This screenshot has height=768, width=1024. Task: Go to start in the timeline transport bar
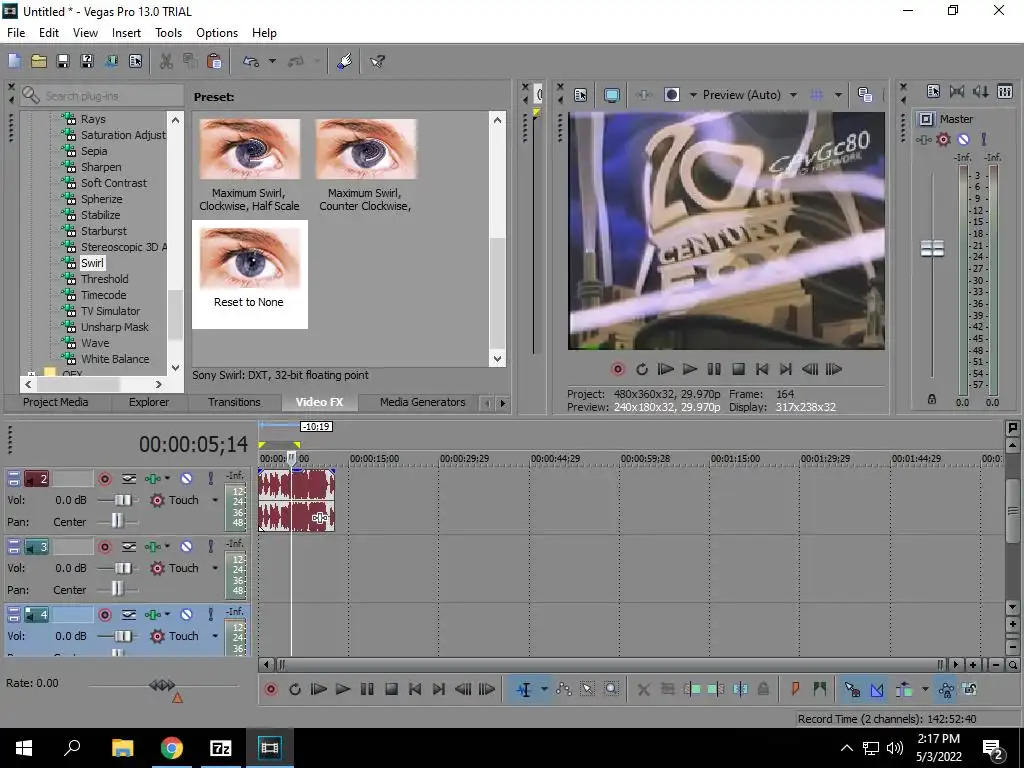(415, 689)
